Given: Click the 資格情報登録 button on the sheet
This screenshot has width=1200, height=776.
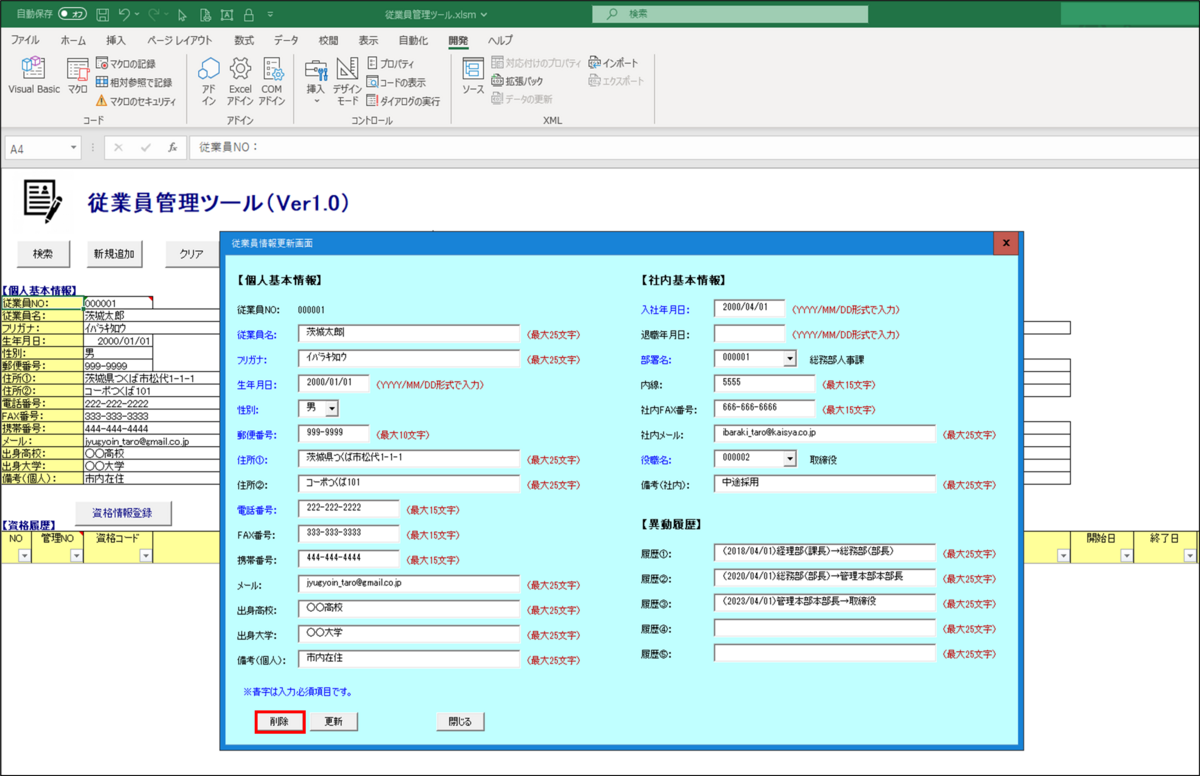Looking at the screenshot, I should coord(123,513).
